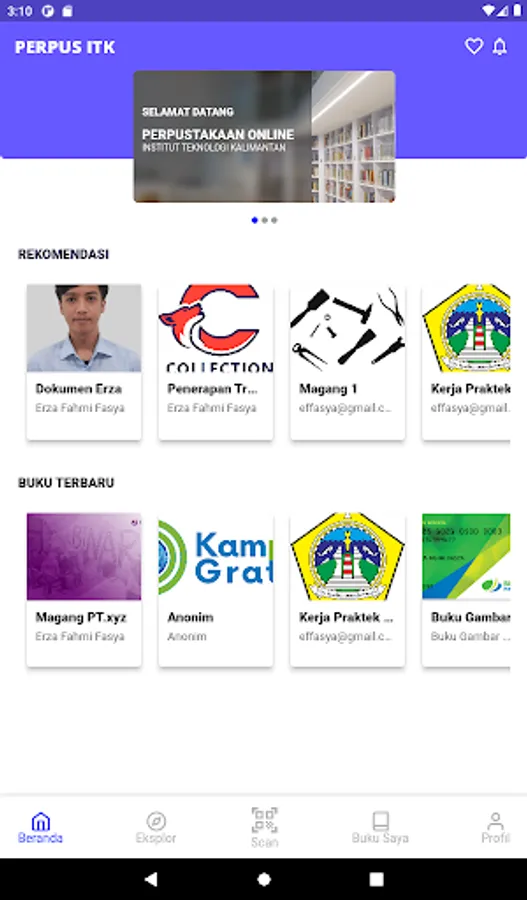Open the Magang PT.xyz book card
Screen dimensions: 527x900
(x=84, y=590)
